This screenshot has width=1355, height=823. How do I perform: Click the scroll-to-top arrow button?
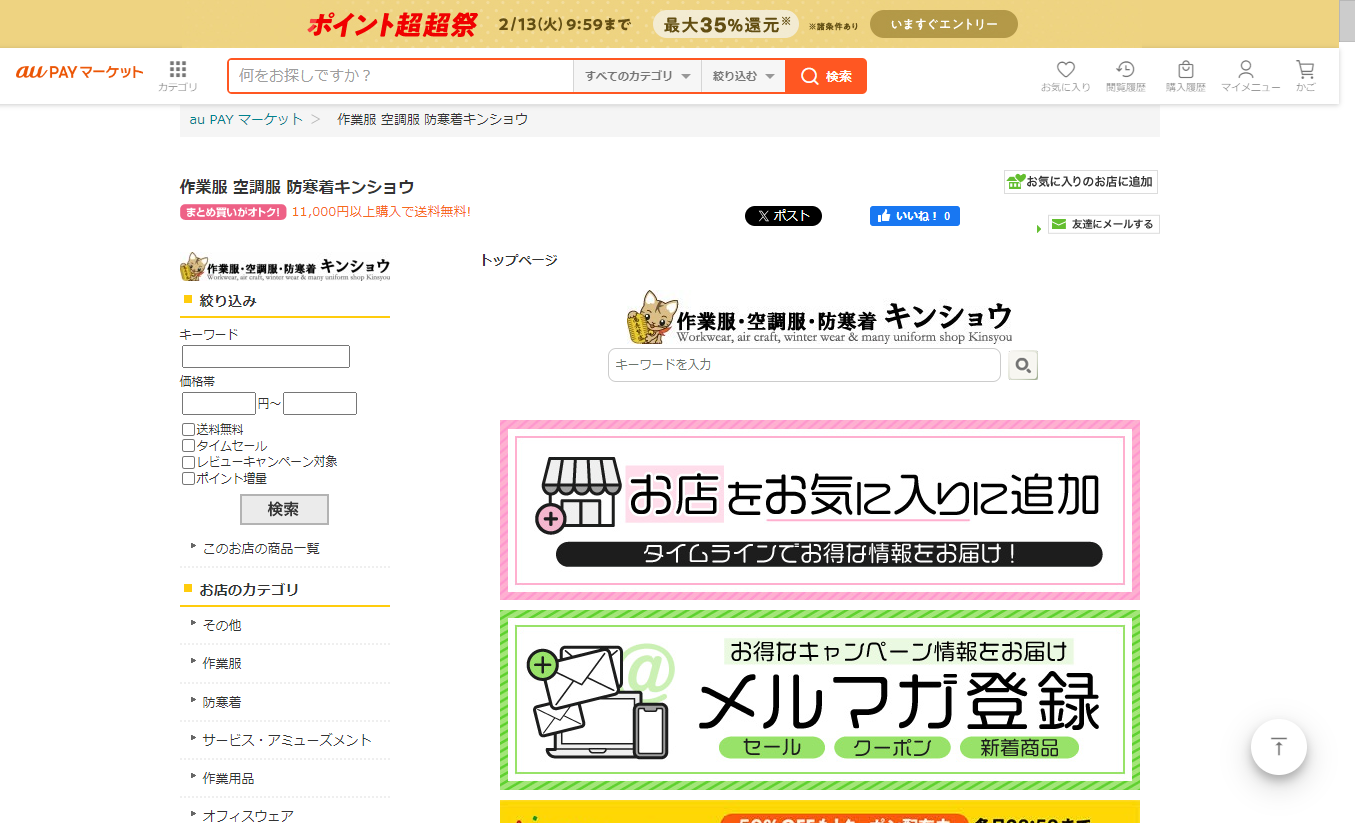tap(1278, 747)
